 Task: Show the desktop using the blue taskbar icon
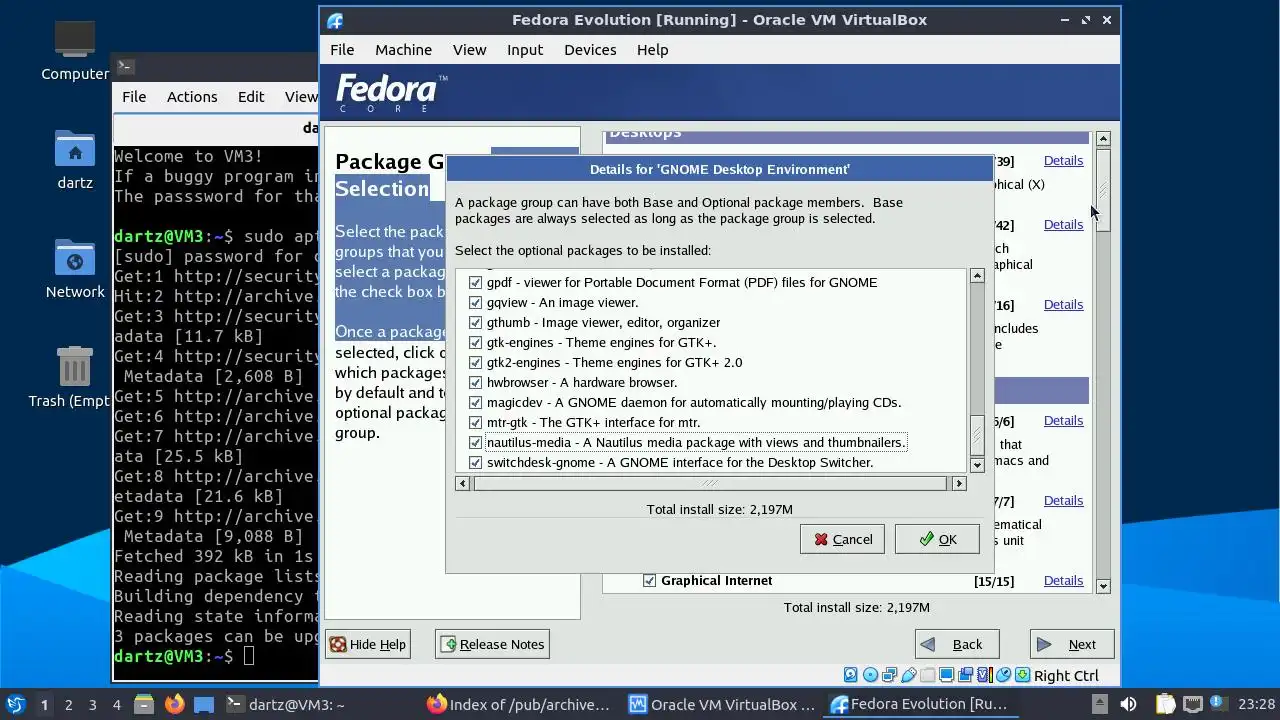click(204, 704)
